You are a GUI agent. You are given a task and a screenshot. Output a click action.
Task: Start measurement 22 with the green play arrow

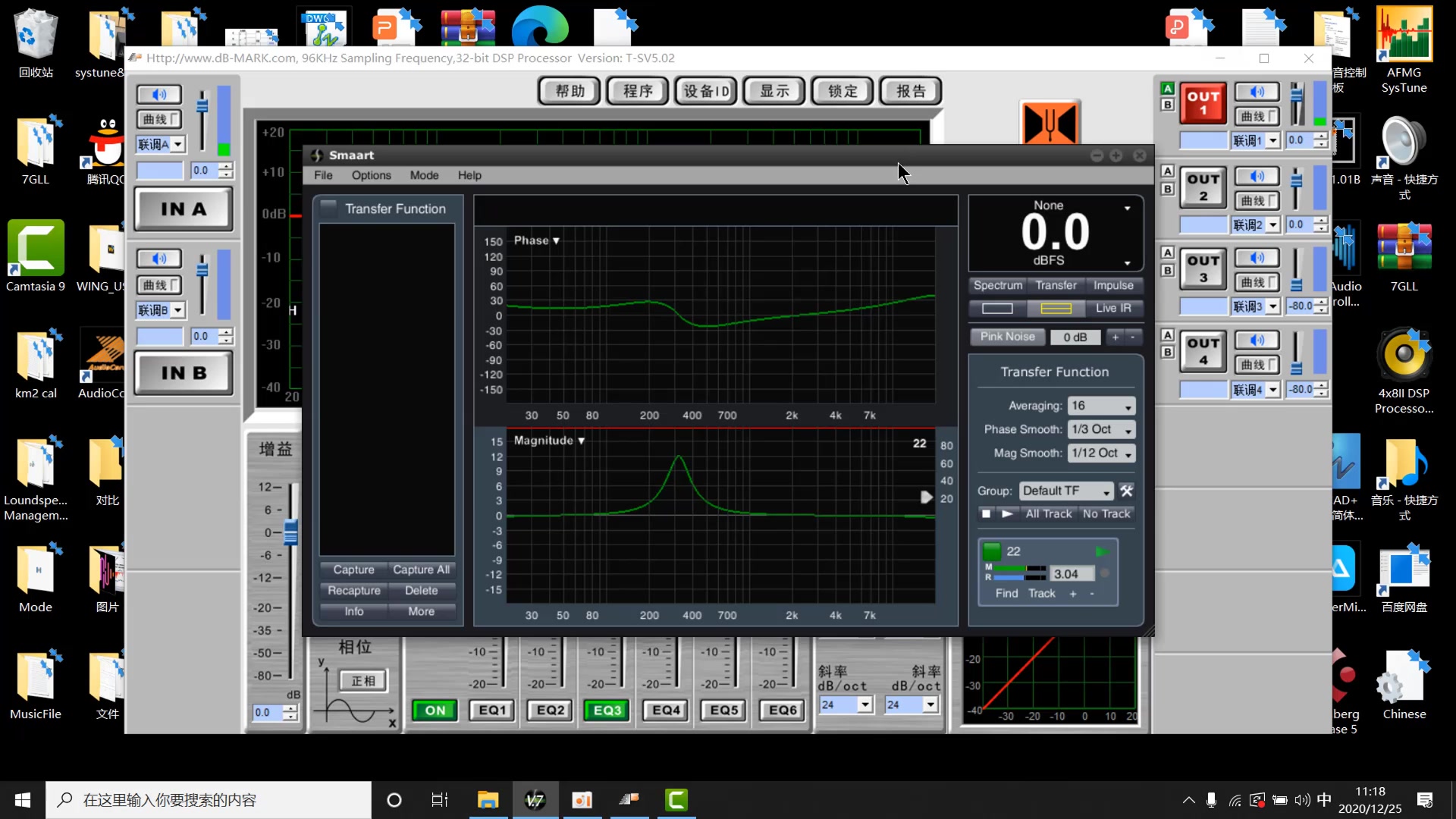[x=1102, y=551]
